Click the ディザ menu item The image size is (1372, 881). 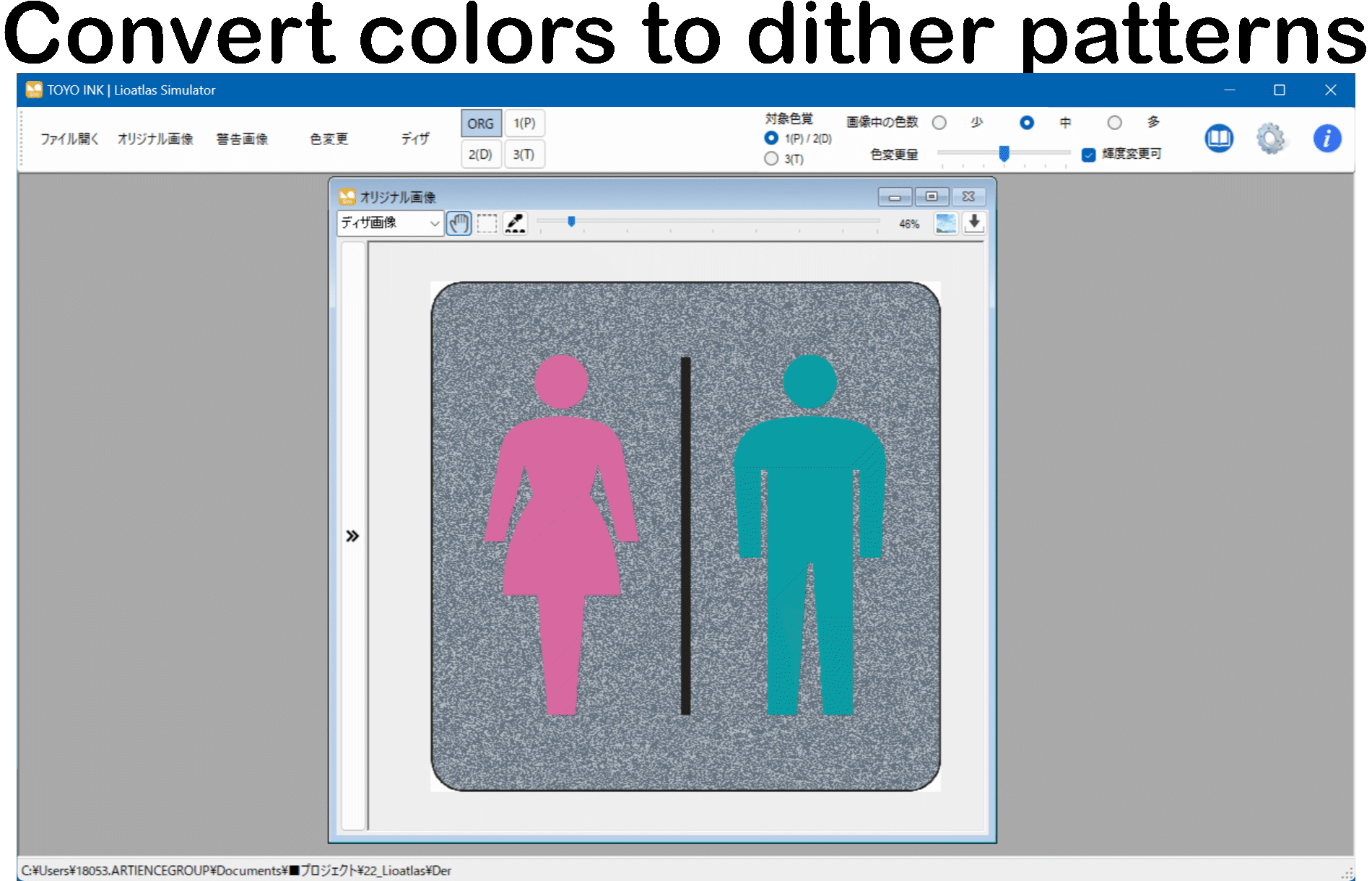415,139
